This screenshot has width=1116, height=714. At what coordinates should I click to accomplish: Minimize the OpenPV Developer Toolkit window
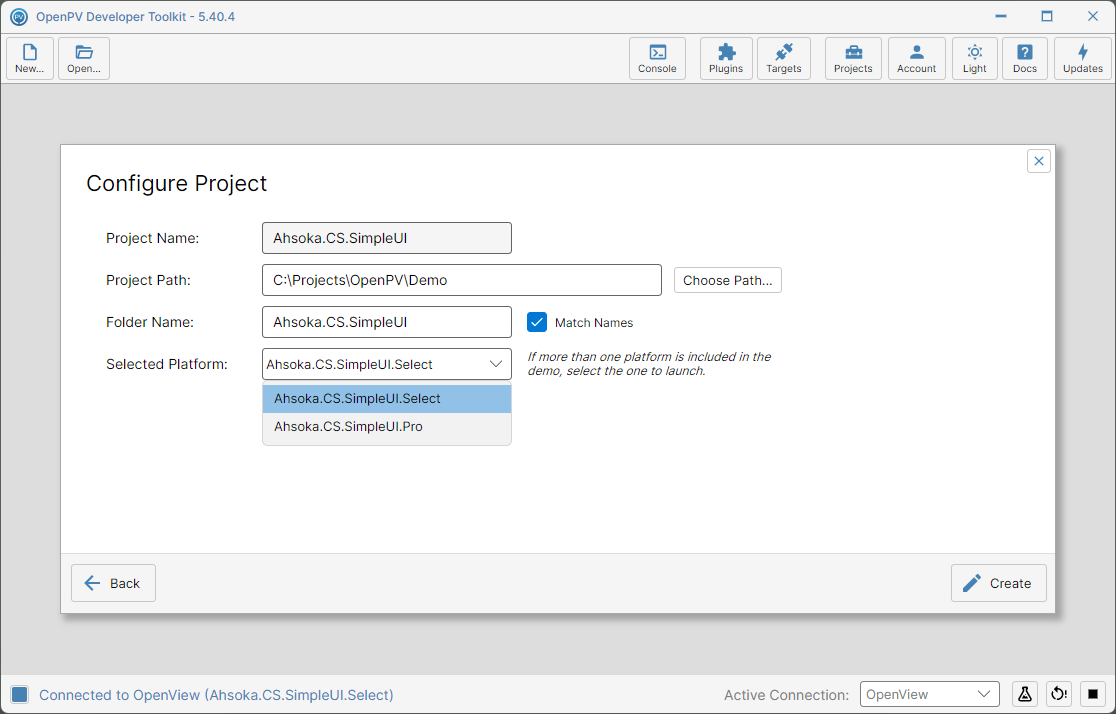tap(1001, 16)
